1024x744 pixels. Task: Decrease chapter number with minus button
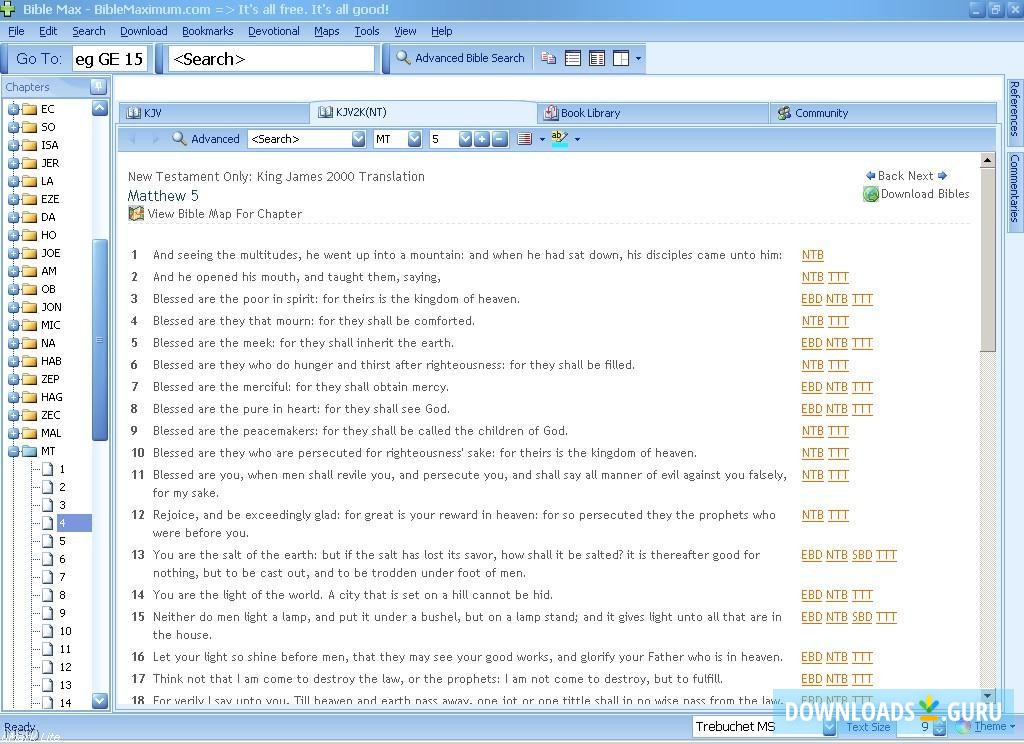click(498, 139)
